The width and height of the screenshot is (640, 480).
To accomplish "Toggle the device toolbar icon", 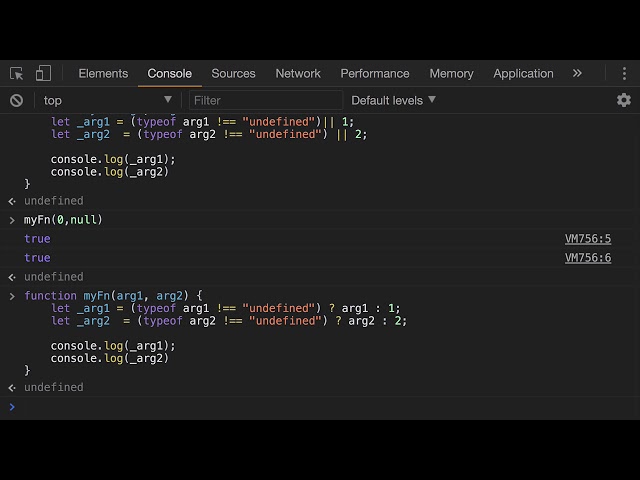I will pyautogui.click(x=43, y=73).
